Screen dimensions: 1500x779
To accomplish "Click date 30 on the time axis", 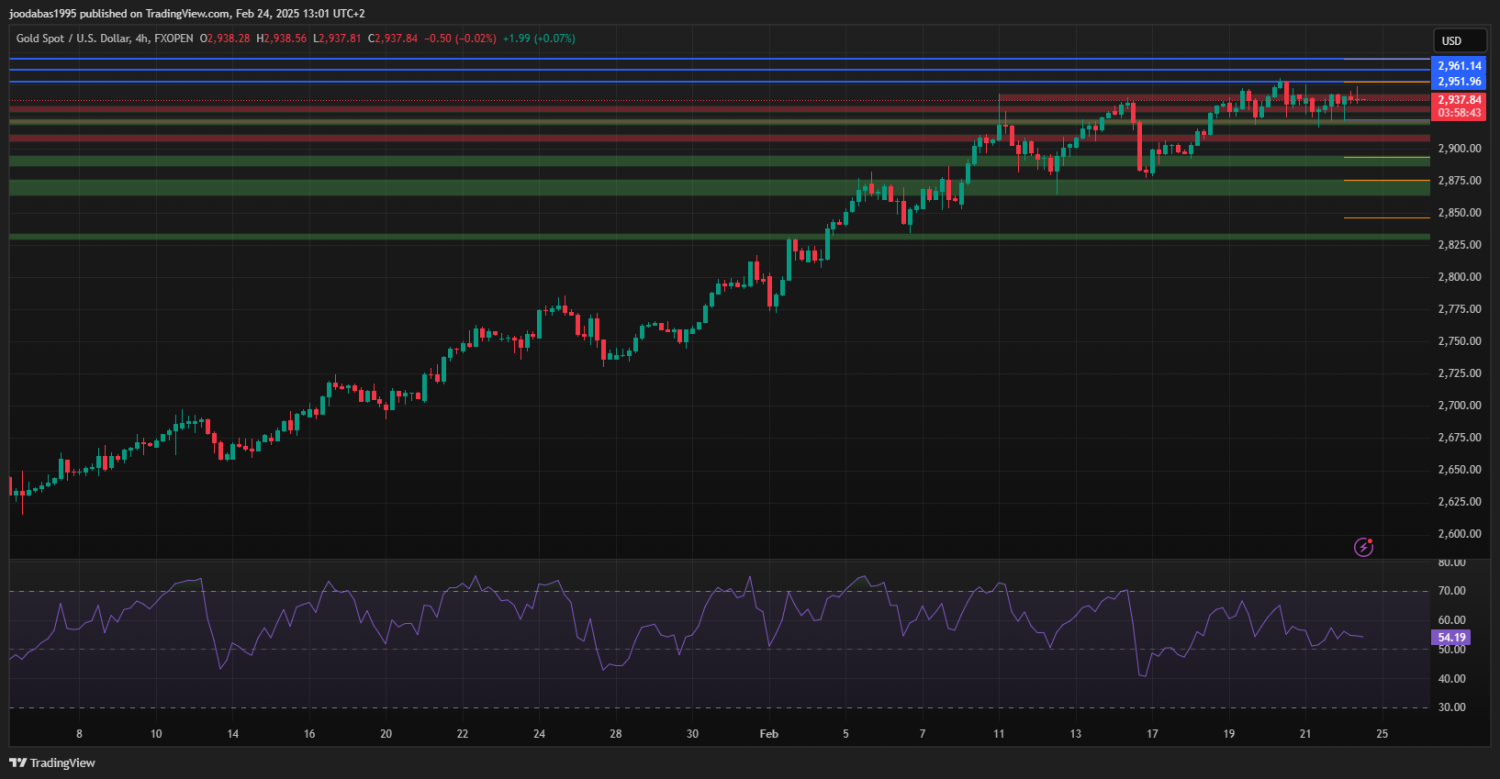I will (x=692, y=734).
